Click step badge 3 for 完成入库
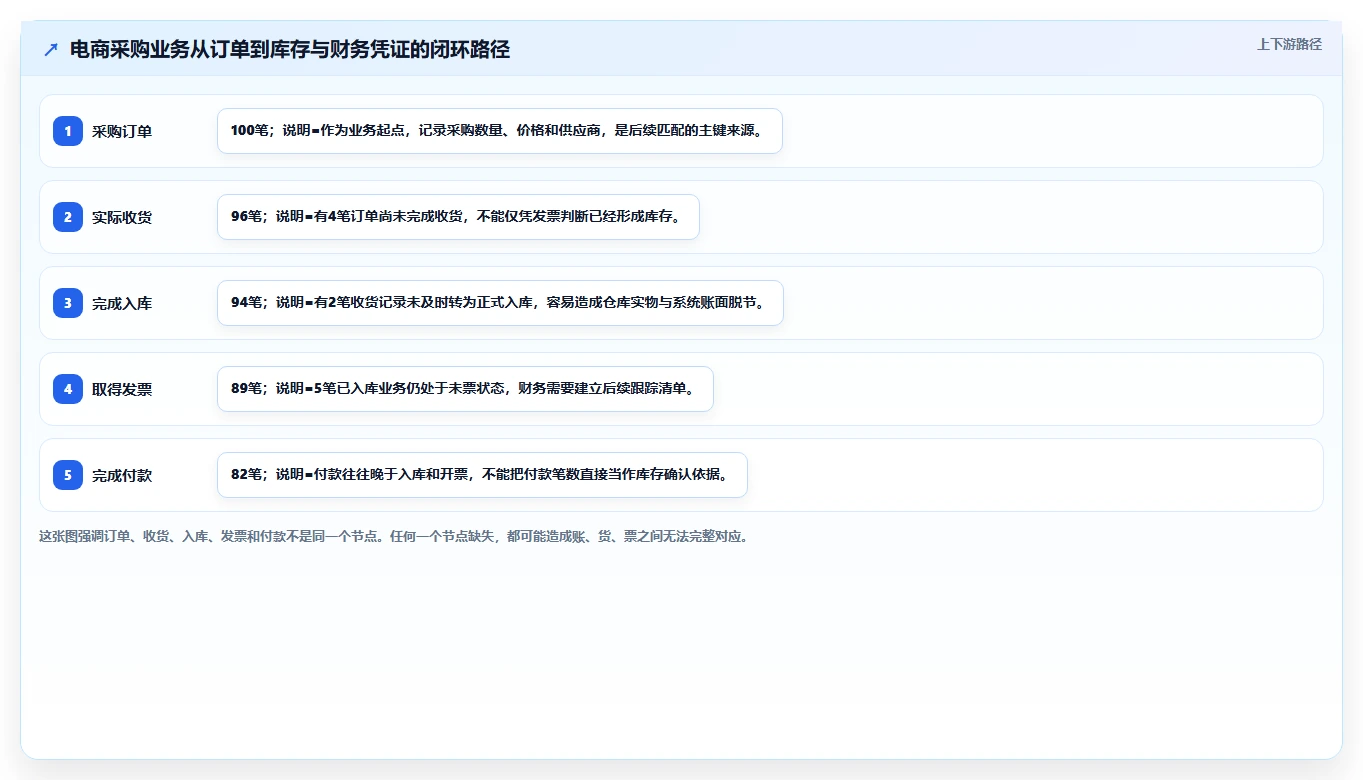 point(68,303)
